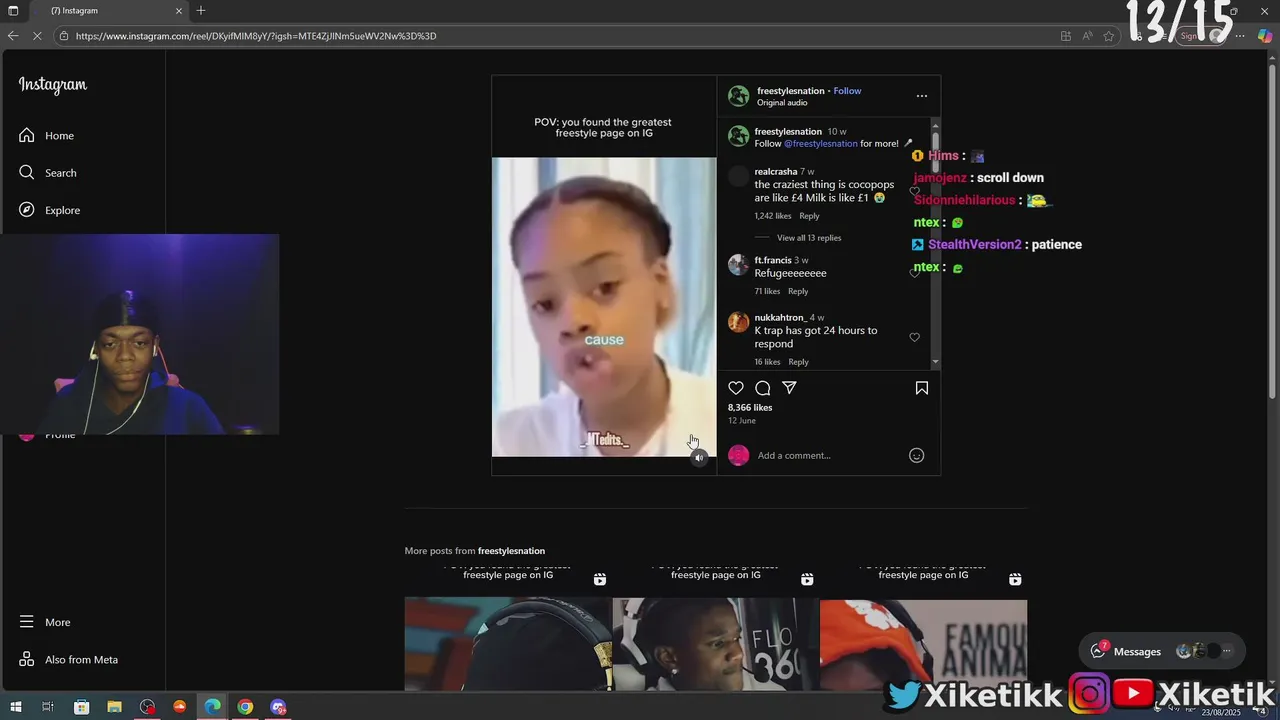1280x720 pixels.
Task: Open Discord from the taskbar
Action: click(278, 707)
